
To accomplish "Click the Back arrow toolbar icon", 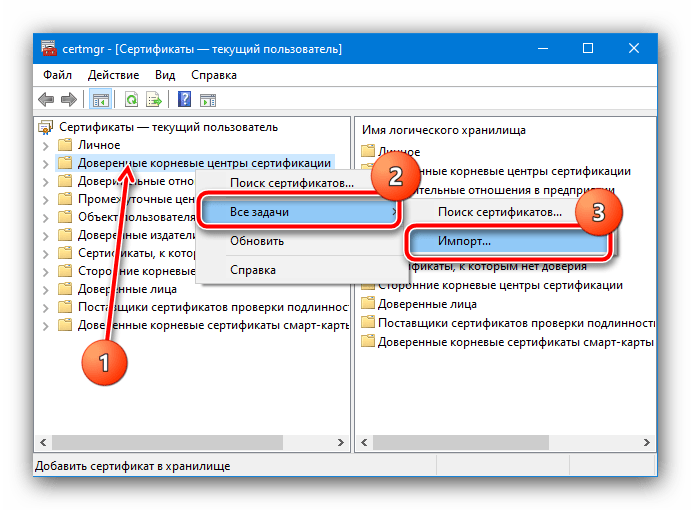I will (46, 100).
